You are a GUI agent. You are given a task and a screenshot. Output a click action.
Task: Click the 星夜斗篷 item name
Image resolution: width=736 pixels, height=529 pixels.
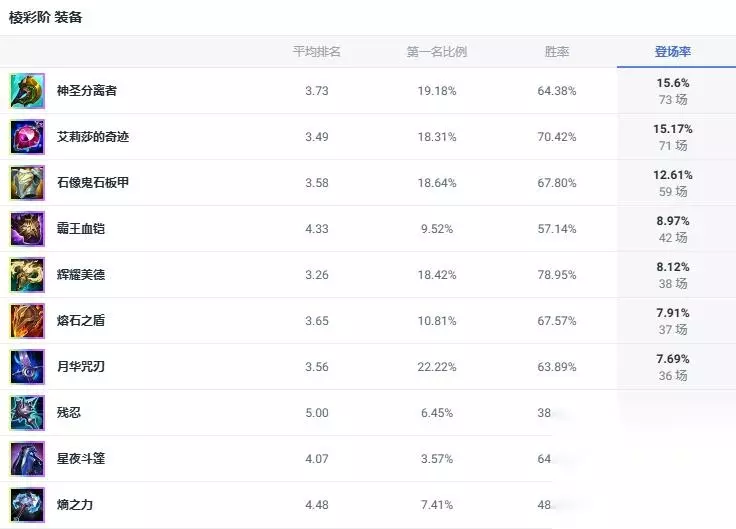point(81,459)
